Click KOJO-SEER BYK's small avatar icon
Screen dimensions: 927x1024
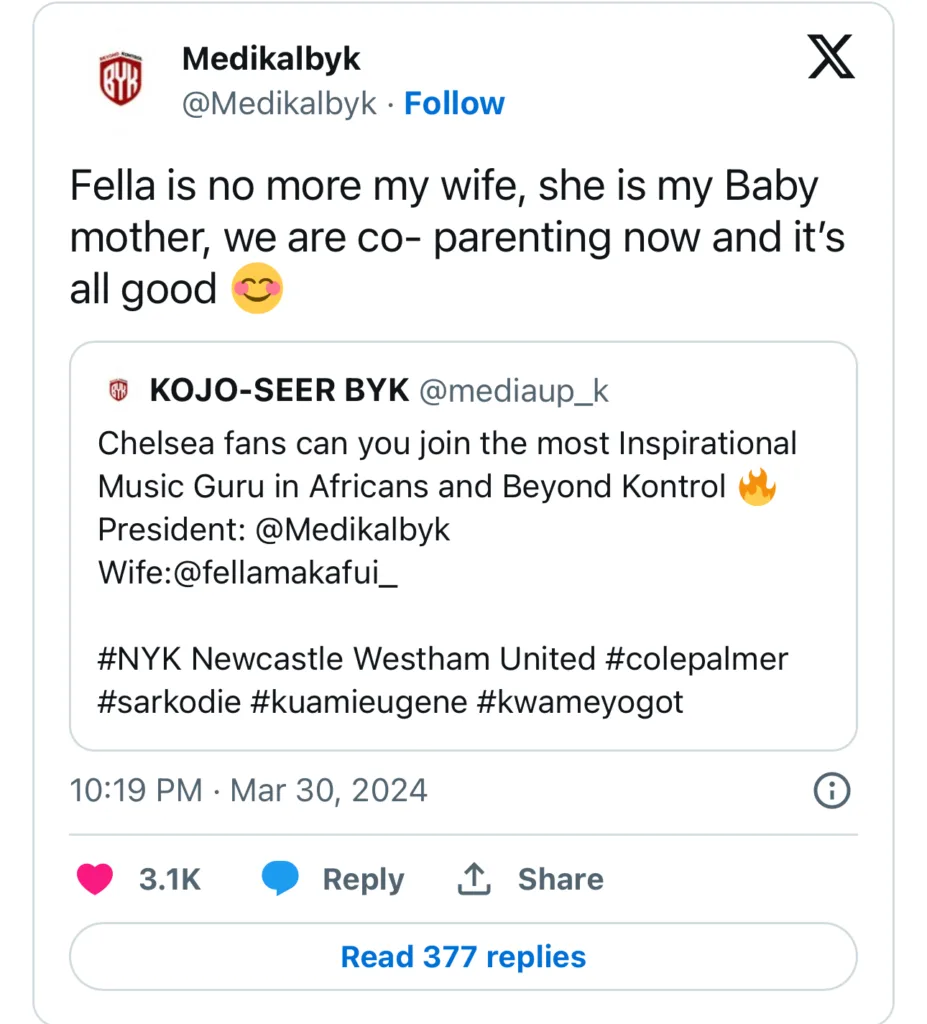click(x=119, y=392)
